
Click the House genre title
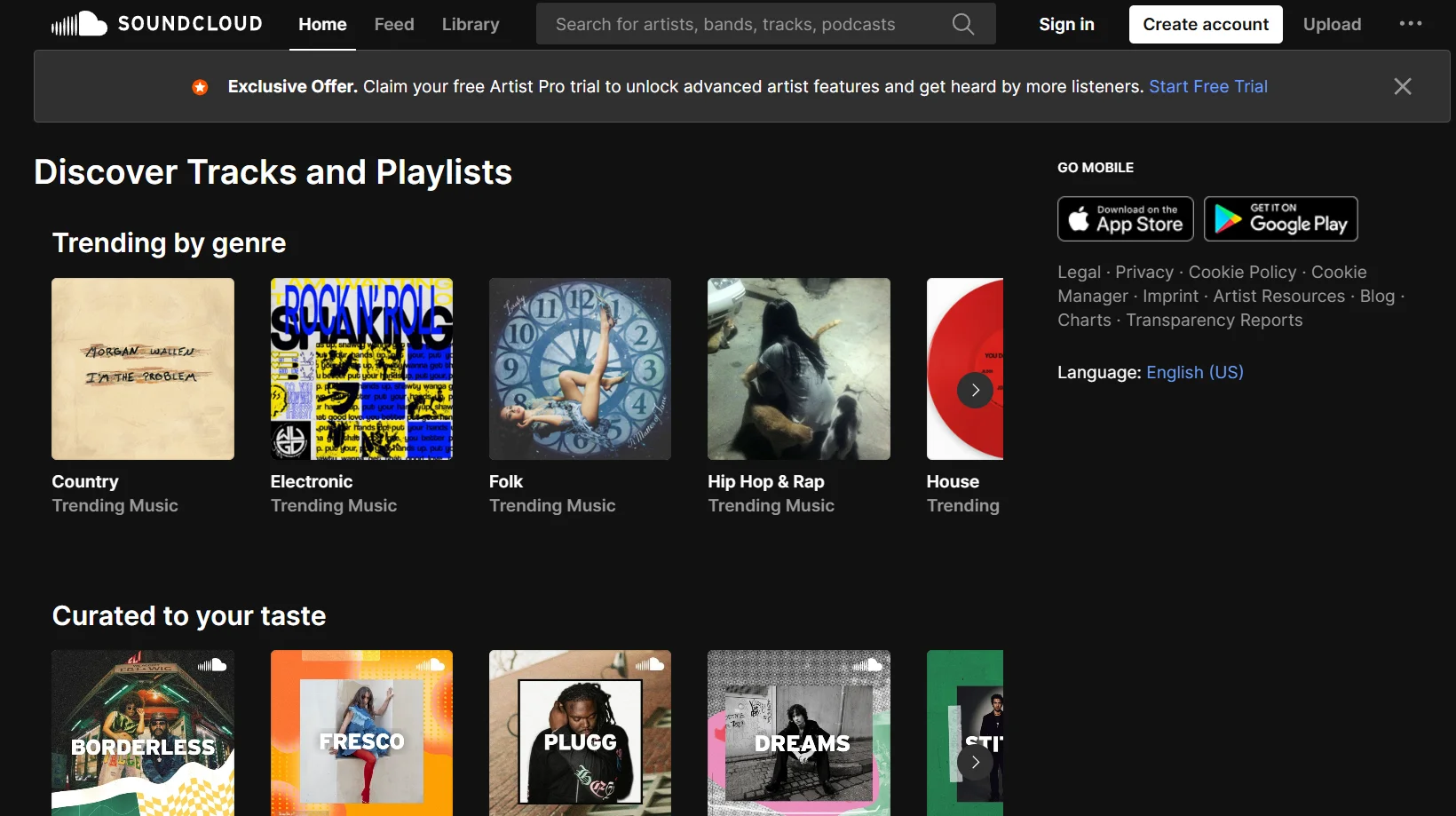[x=953, y=481]
